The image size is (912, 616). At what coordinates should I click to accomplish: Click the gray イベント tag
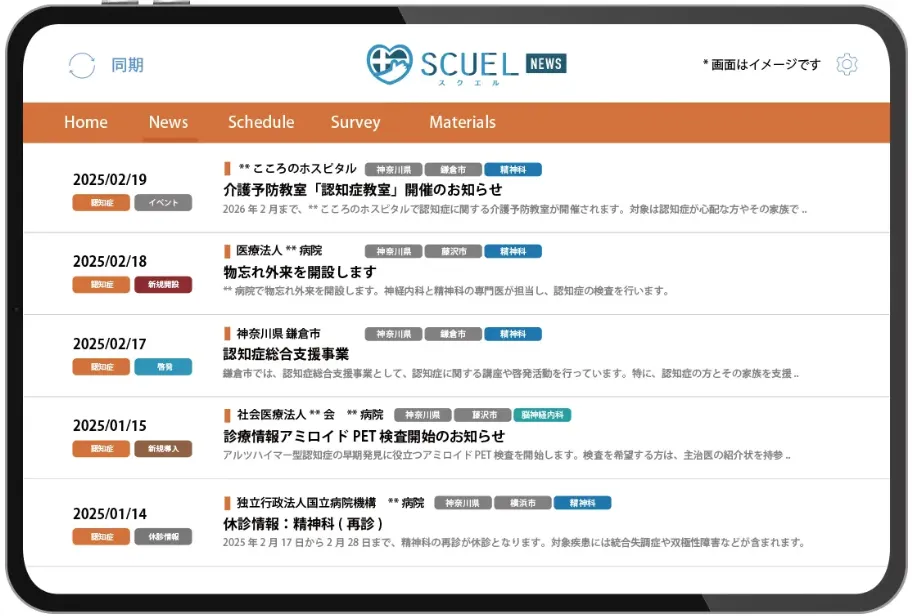tap(163, 202)
